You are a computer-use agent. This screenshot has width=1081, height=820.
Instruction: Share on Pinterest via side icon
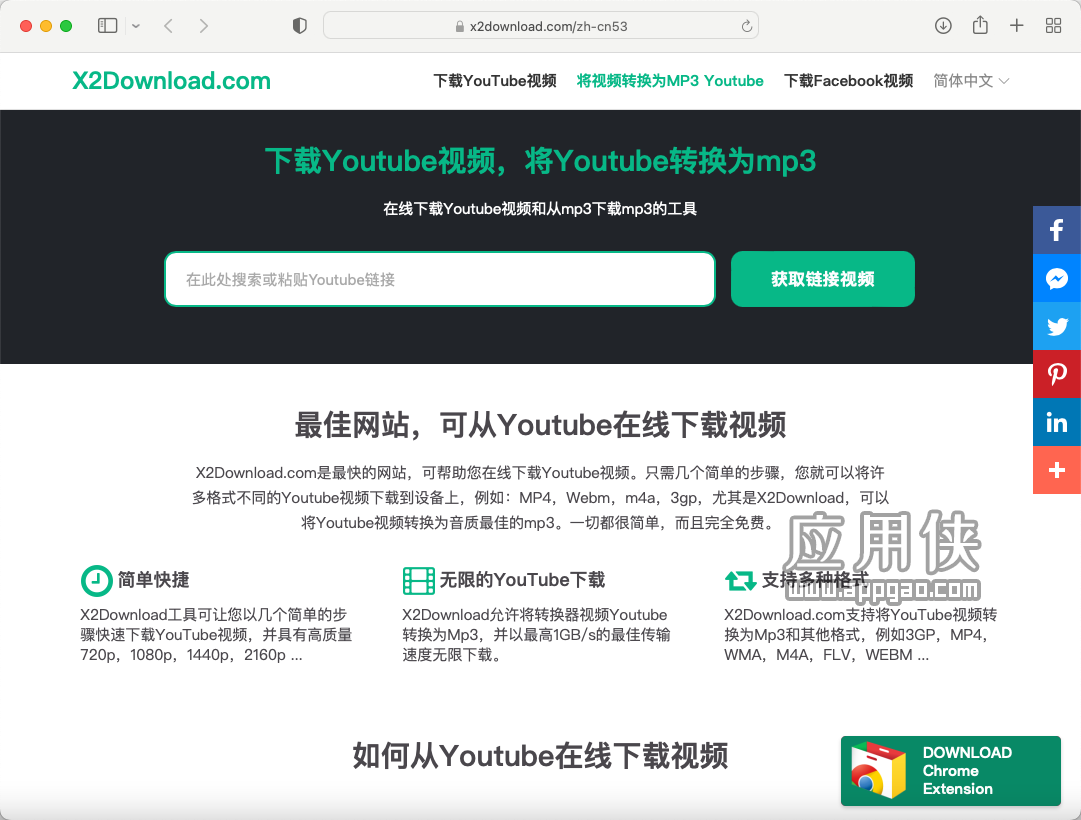tap(1057, 374)
